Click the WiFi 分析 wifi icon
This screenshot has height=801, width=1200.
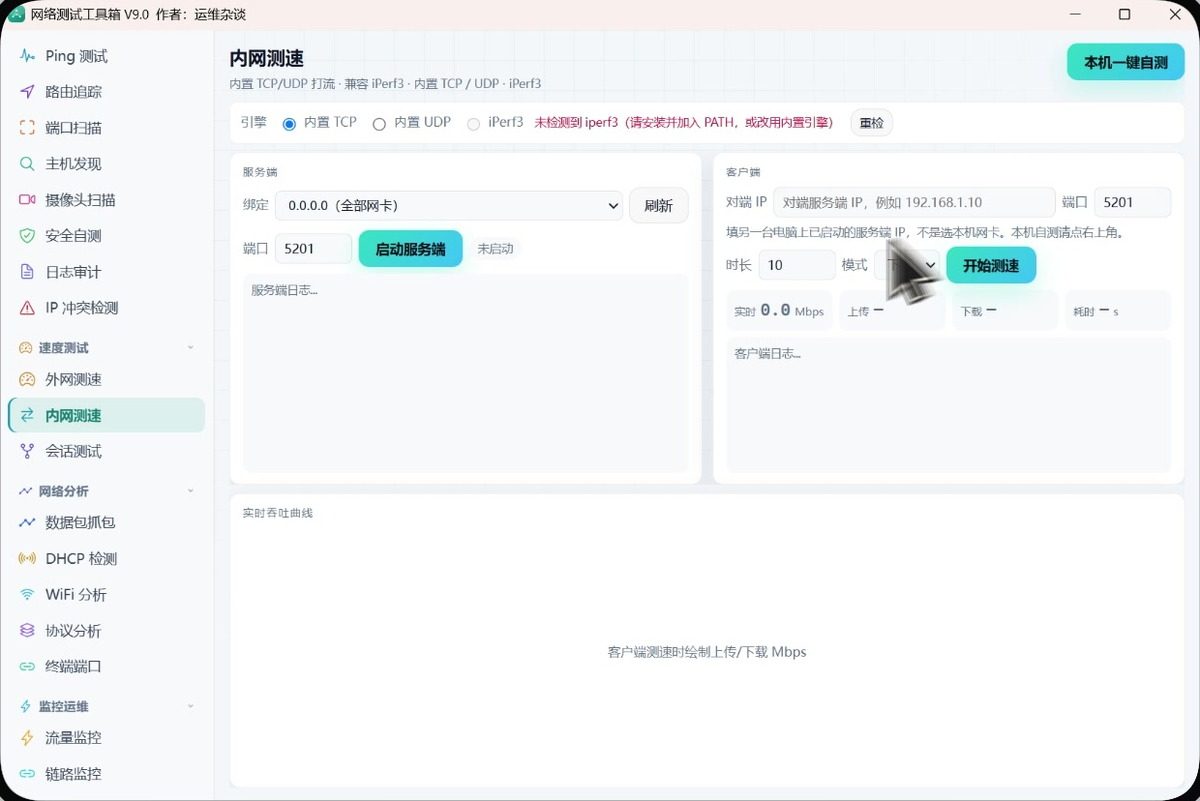pyautogui.click(x=27, y=595)
